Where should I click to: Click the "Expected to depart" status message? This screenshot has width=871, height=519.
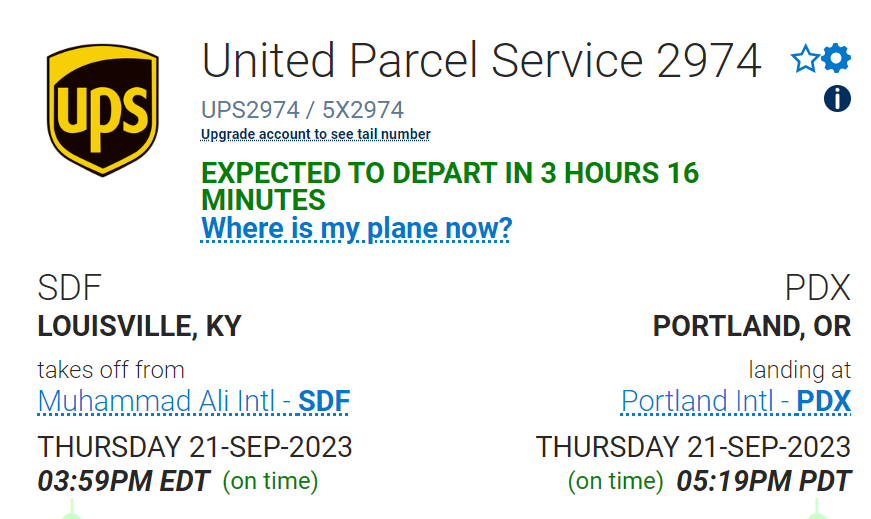449,185
